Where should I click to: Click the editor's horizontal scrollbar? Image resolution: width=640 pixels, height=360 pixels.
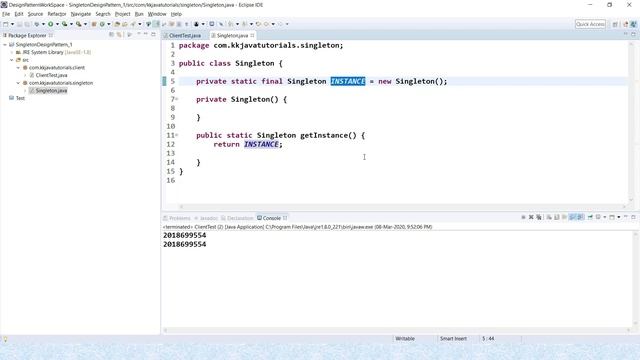[x=402, y=207]
